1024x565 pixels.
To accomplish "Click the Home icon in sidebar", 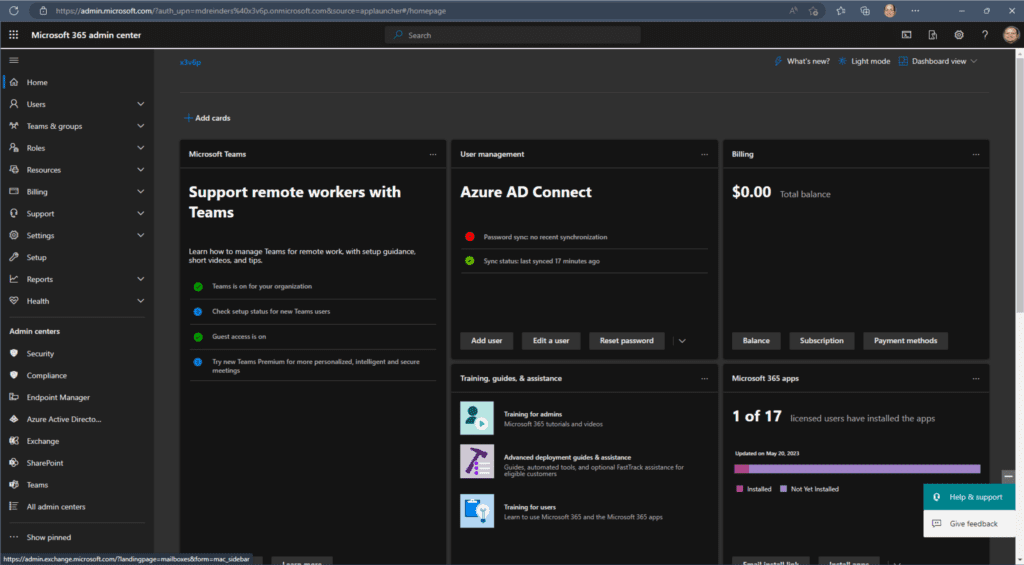I will coord(14,82).
